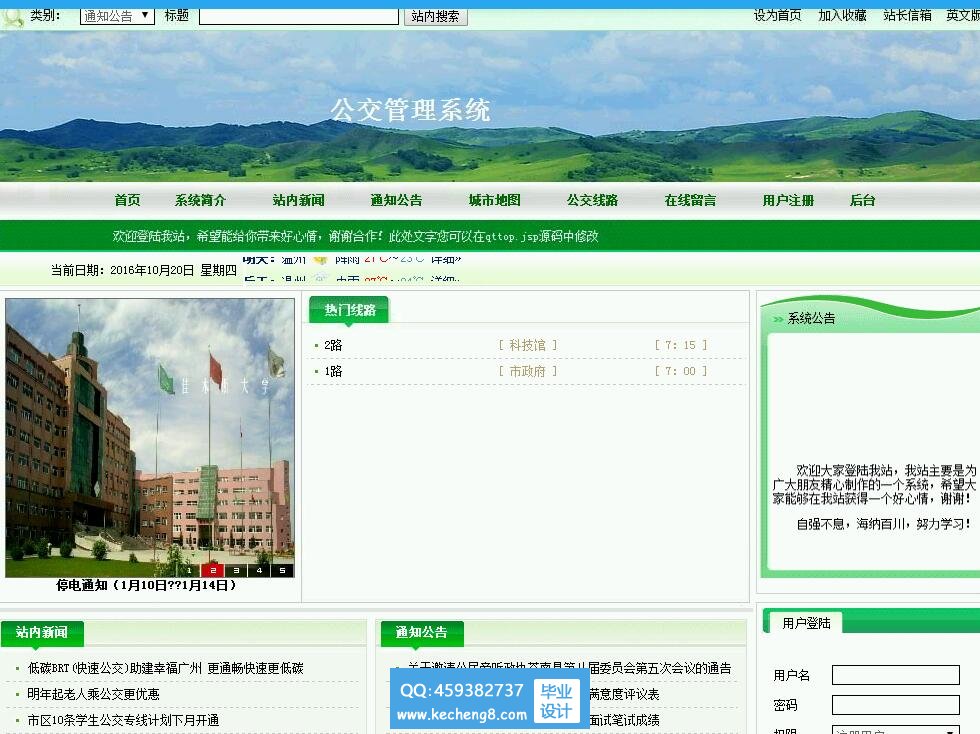This screenshot has height=734, width=980.
Task: Show slide 3 of the image slideshow
Action: click(x=236, y=570)
